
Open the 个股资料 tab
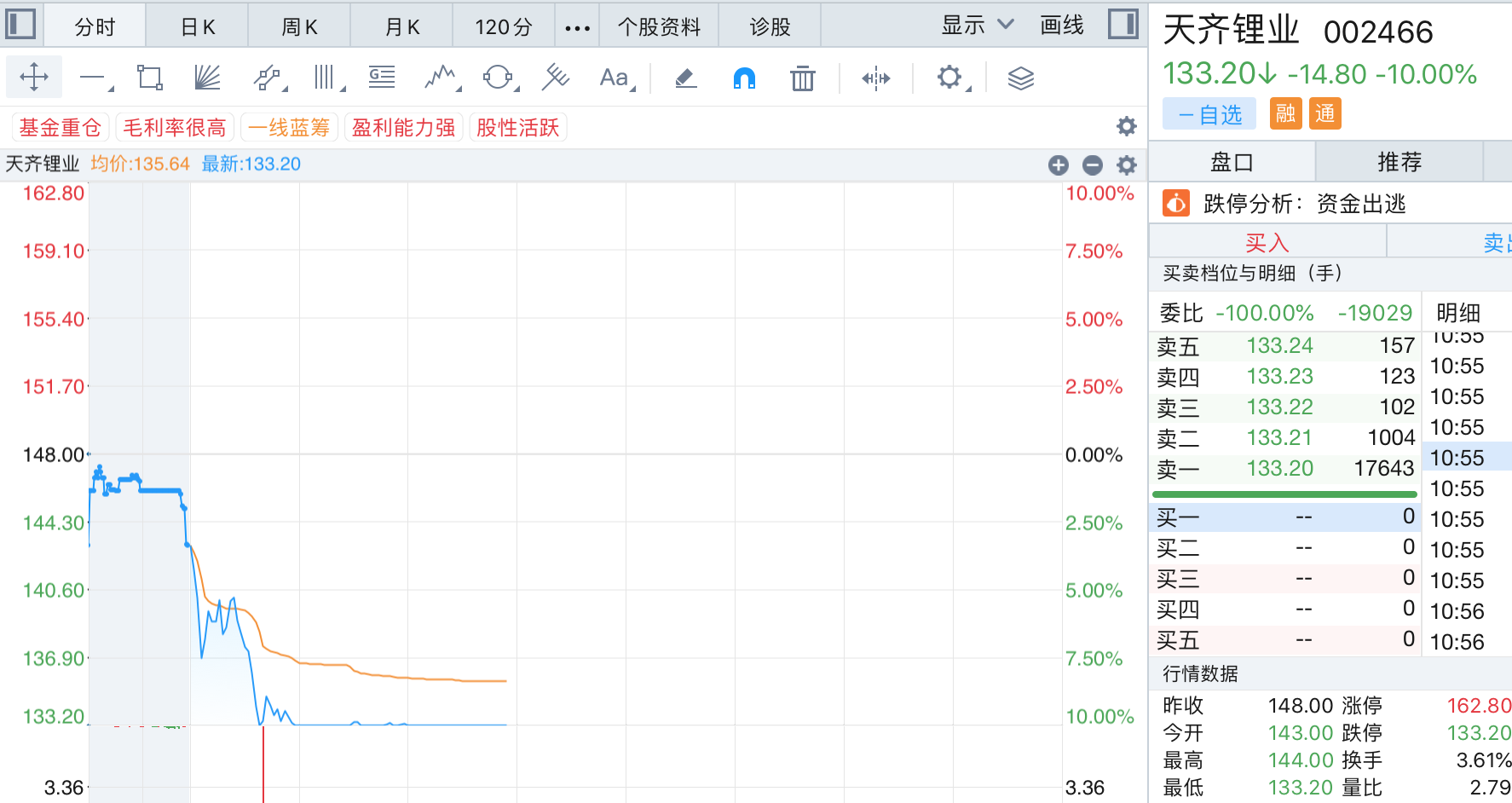[x=659, y=27]
